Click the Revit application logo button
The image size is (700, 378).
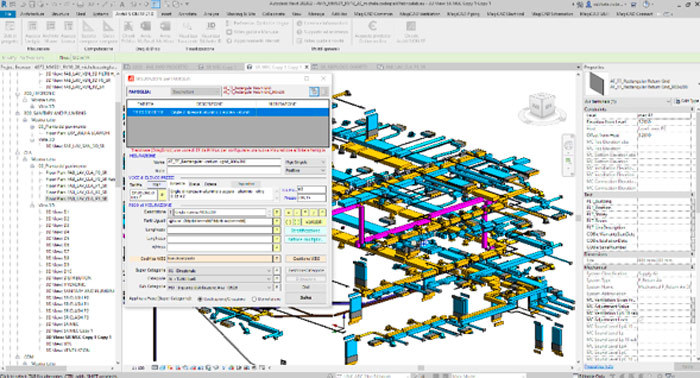(4, 4)
